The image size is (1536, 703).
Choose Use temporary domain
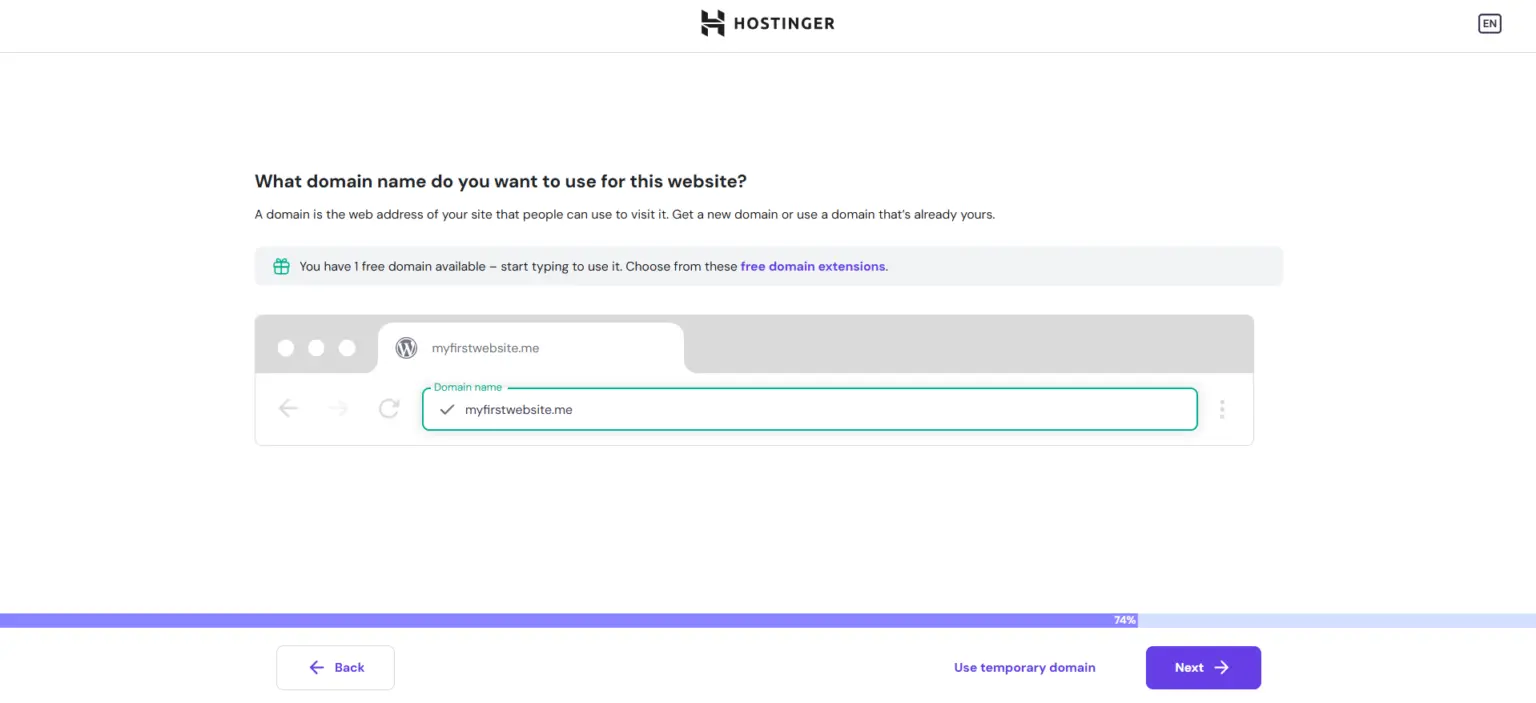[x=1024, y=667]
